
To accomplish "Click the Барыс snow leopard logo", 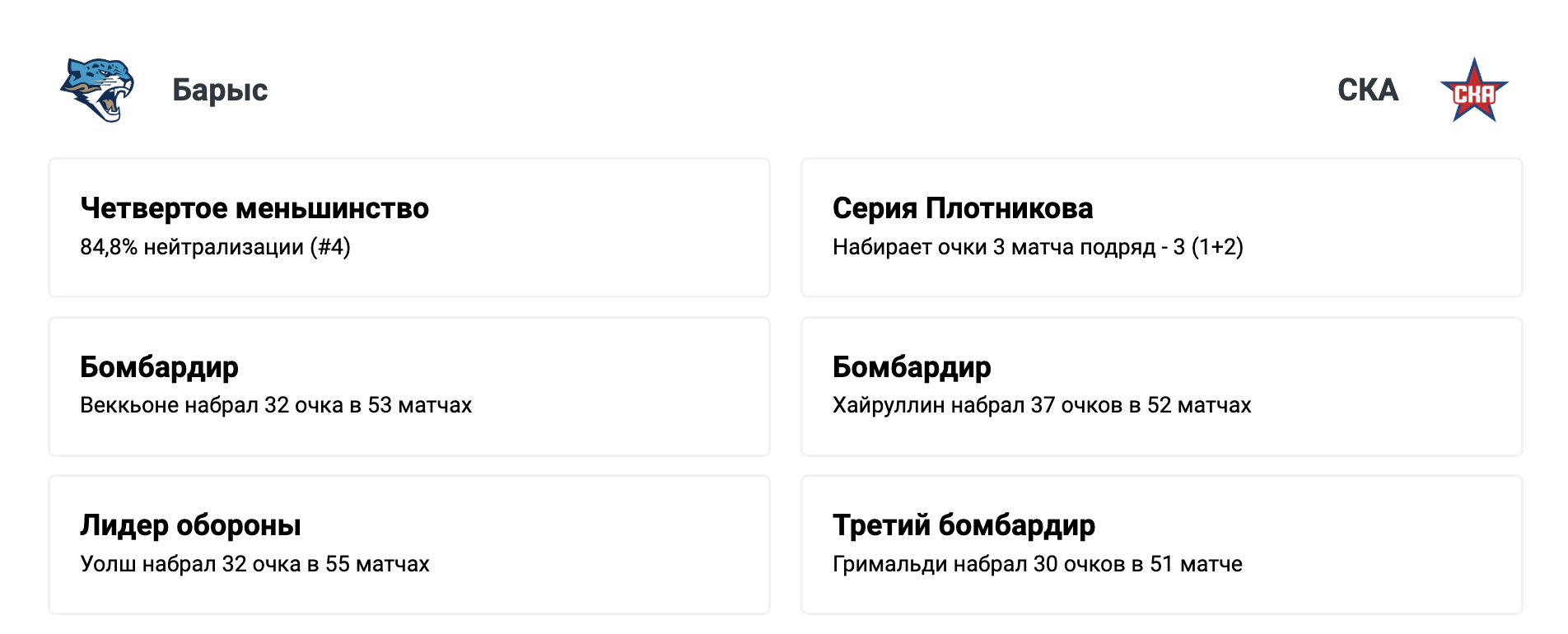I will [97, 90].
